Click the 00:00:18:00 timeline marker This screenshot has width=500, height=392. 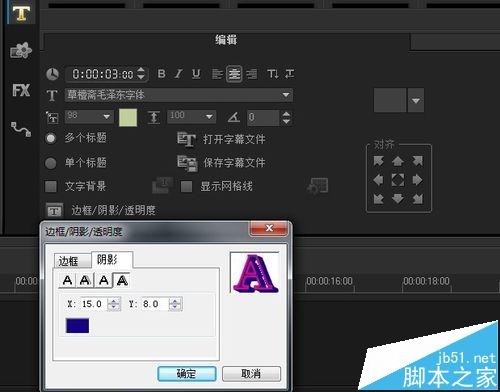426,281
